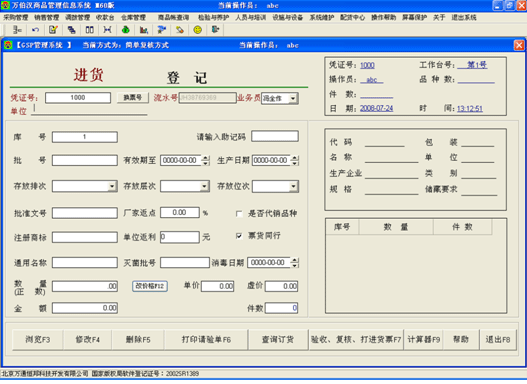Open the 操作帮助 menu
The width and height of the screenshot is (527, 384).
(x=383, y=17)
